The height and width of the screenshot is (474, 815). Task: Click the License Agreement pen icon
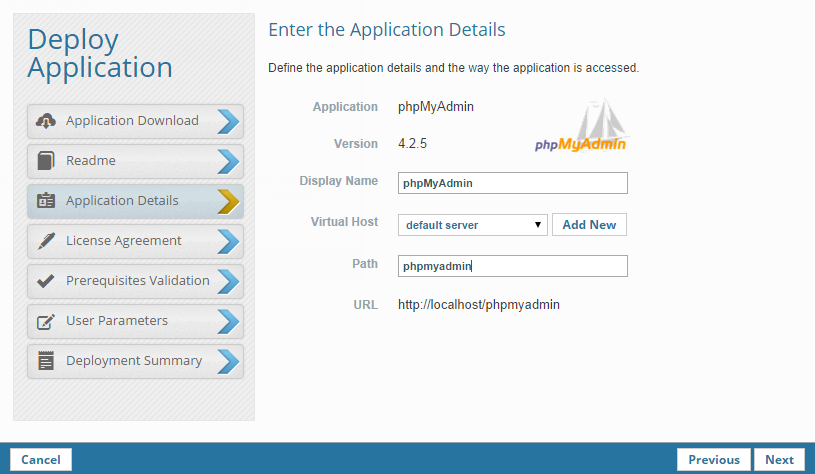45,241
